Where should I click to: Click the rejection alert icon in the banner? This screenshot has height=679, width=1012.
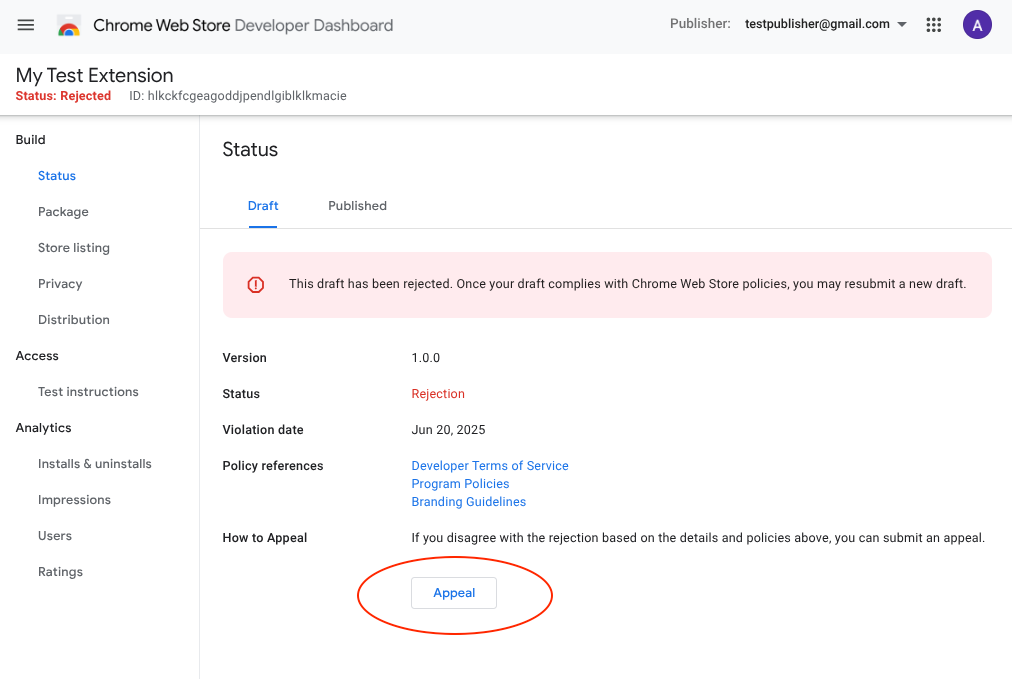(255, 284)
